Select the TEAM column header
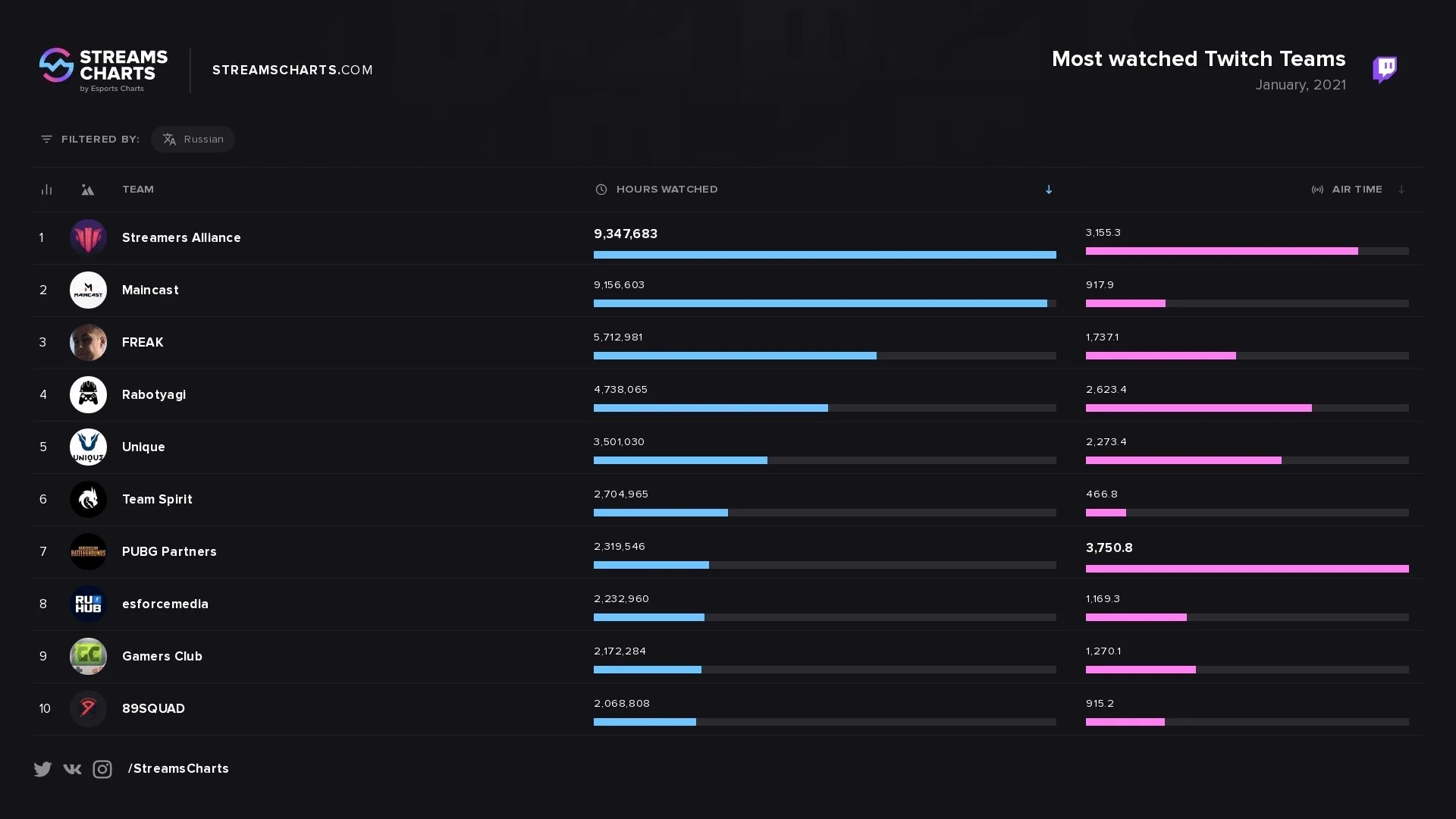The height and width of the screenshot is (819, 1456). tap(138, 190)
